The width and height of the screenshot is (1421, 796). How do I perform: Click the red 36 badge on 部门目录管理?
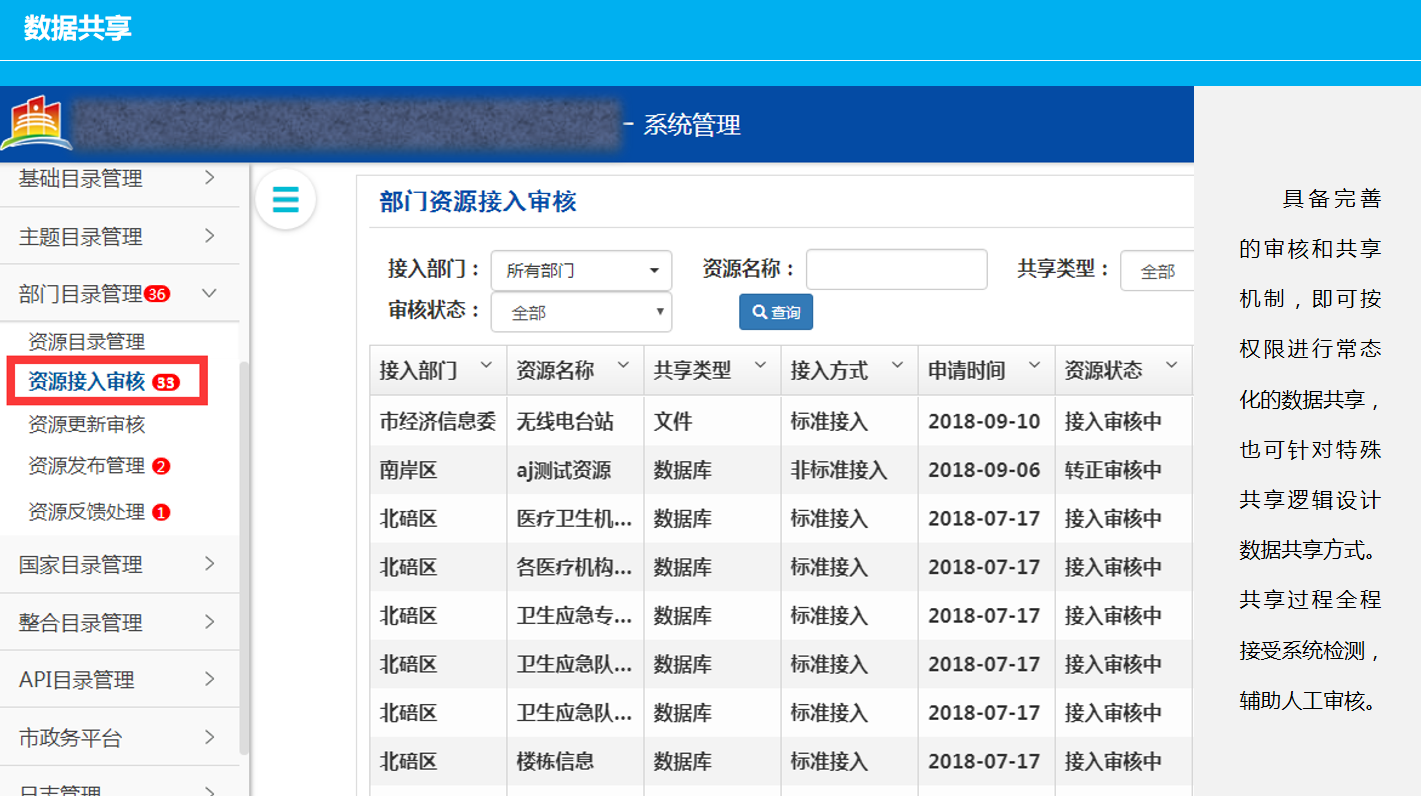coord(157,294)
